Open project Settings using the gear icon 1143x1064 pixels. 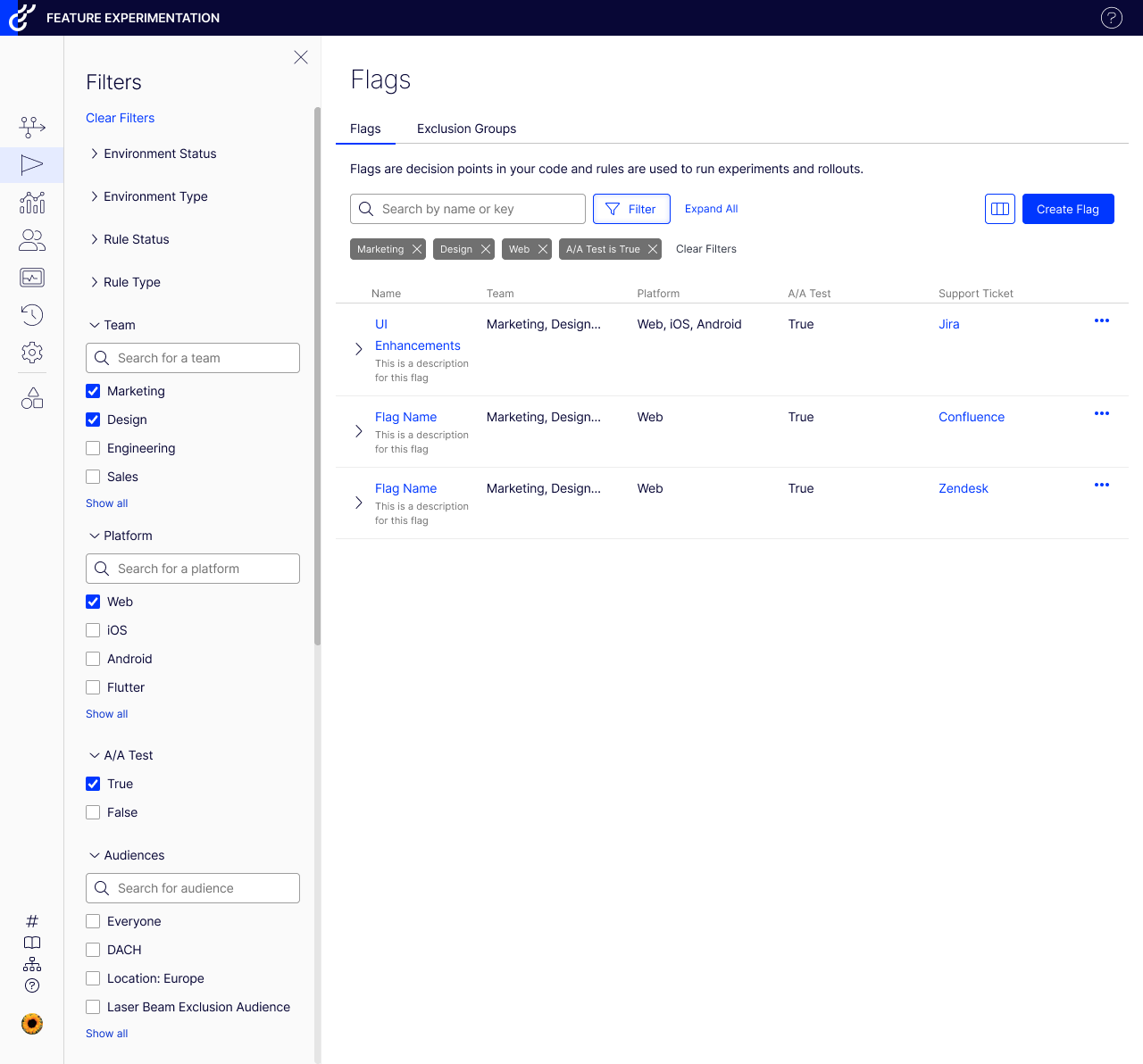[32, 353]
